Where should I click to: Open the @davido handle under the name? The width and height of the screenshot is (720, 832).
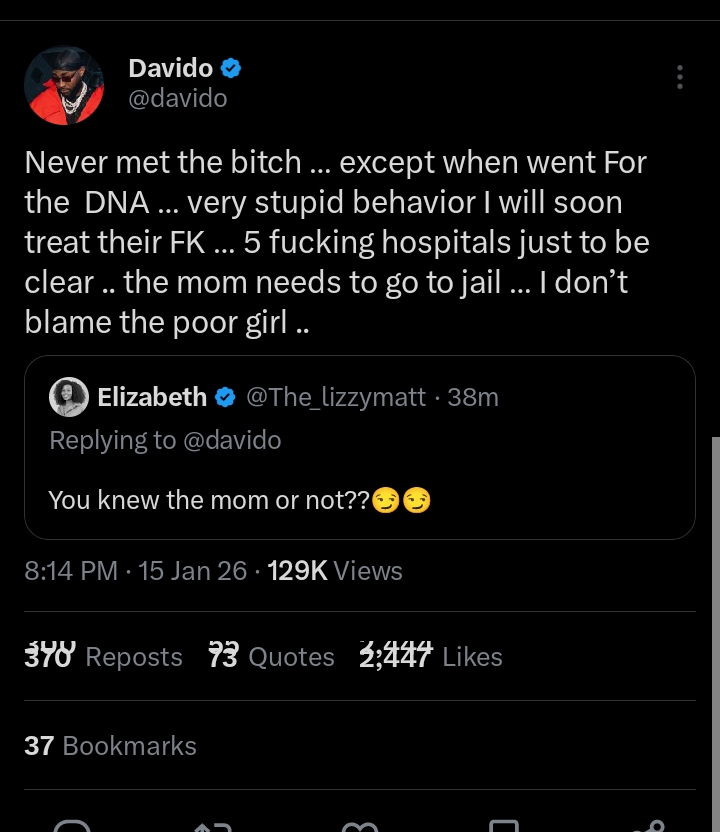178,98
